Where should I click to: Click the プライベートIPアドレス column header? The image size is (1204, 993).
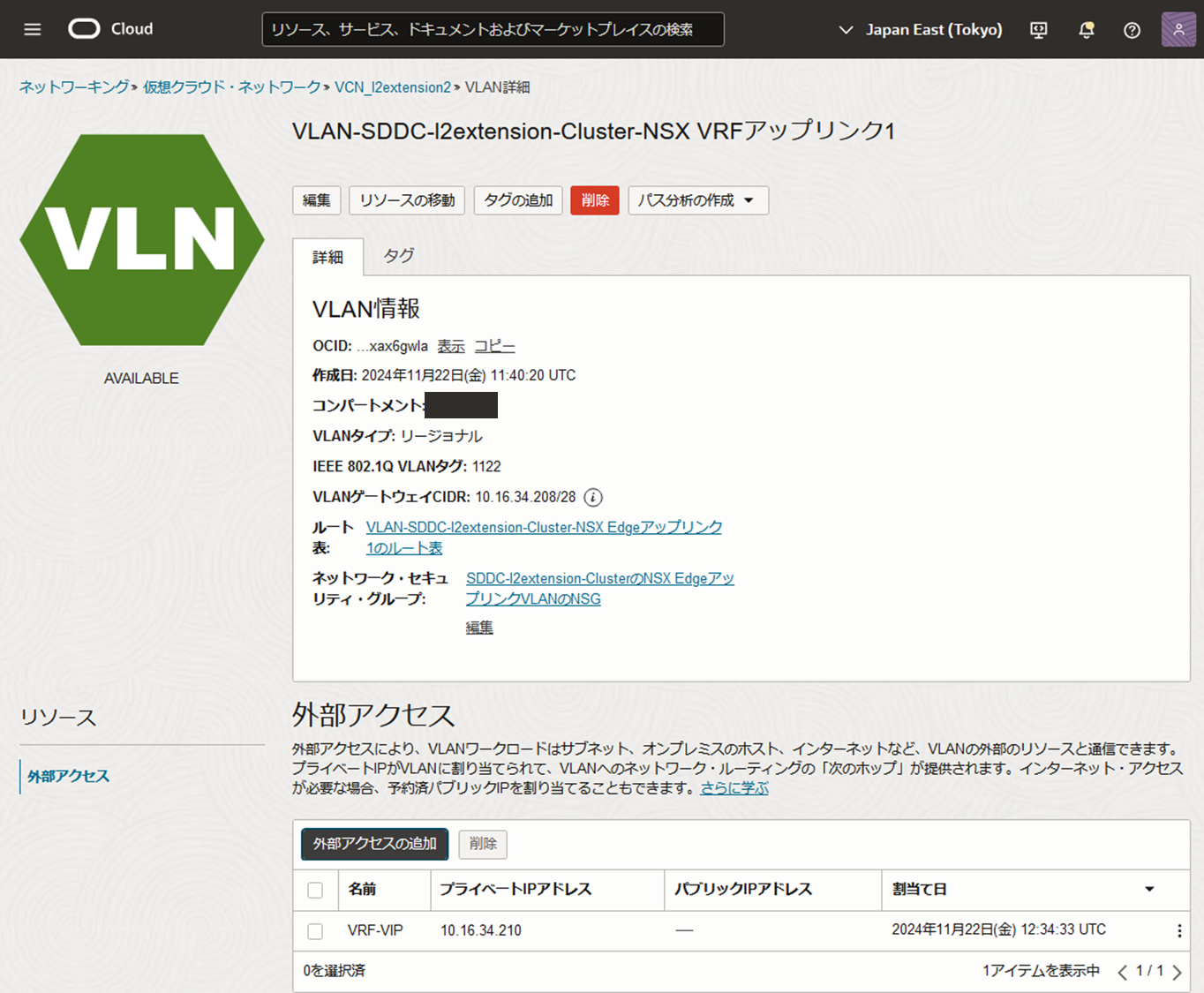pos(515,889)
